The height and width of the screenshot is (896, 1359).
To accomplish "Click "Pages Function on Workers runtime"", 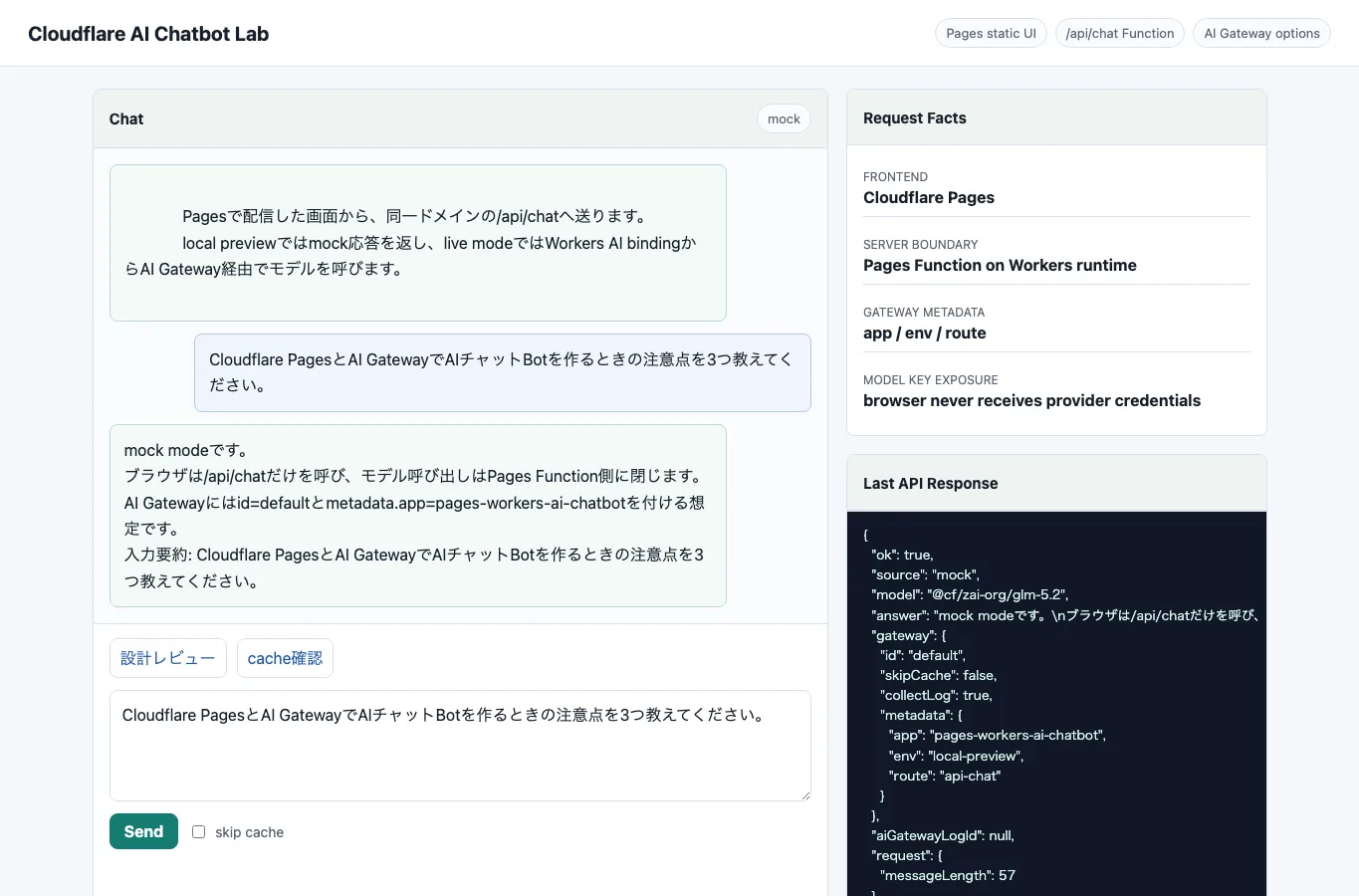I will [1000, 265].
